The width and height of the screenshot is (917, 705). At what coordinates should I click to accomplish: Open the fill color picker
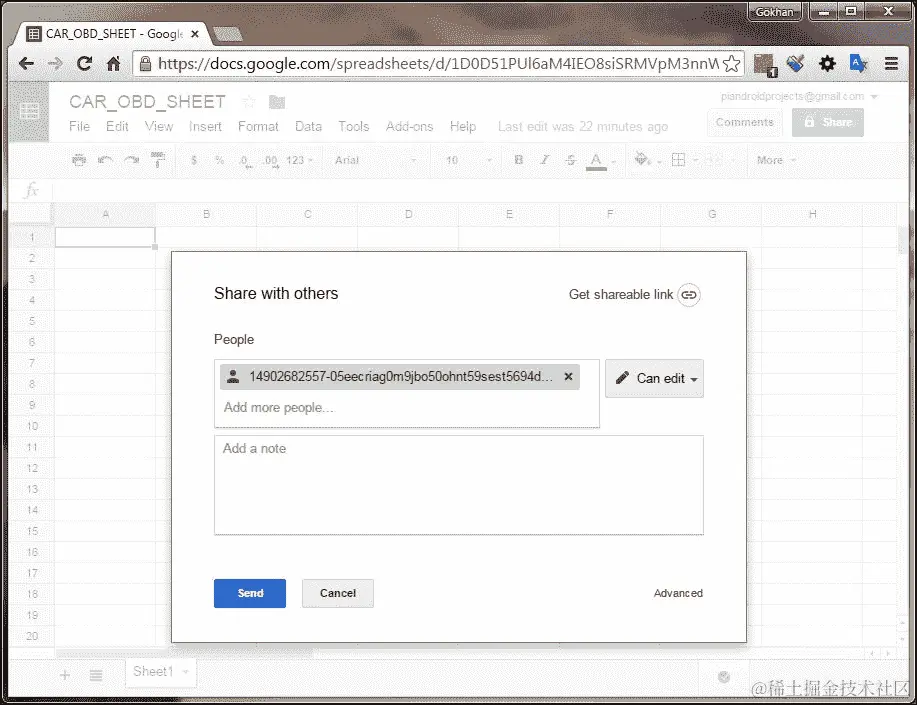tap(647, 160)
